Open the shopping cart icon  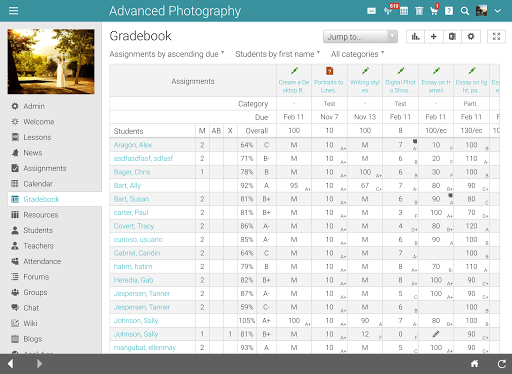434,11
